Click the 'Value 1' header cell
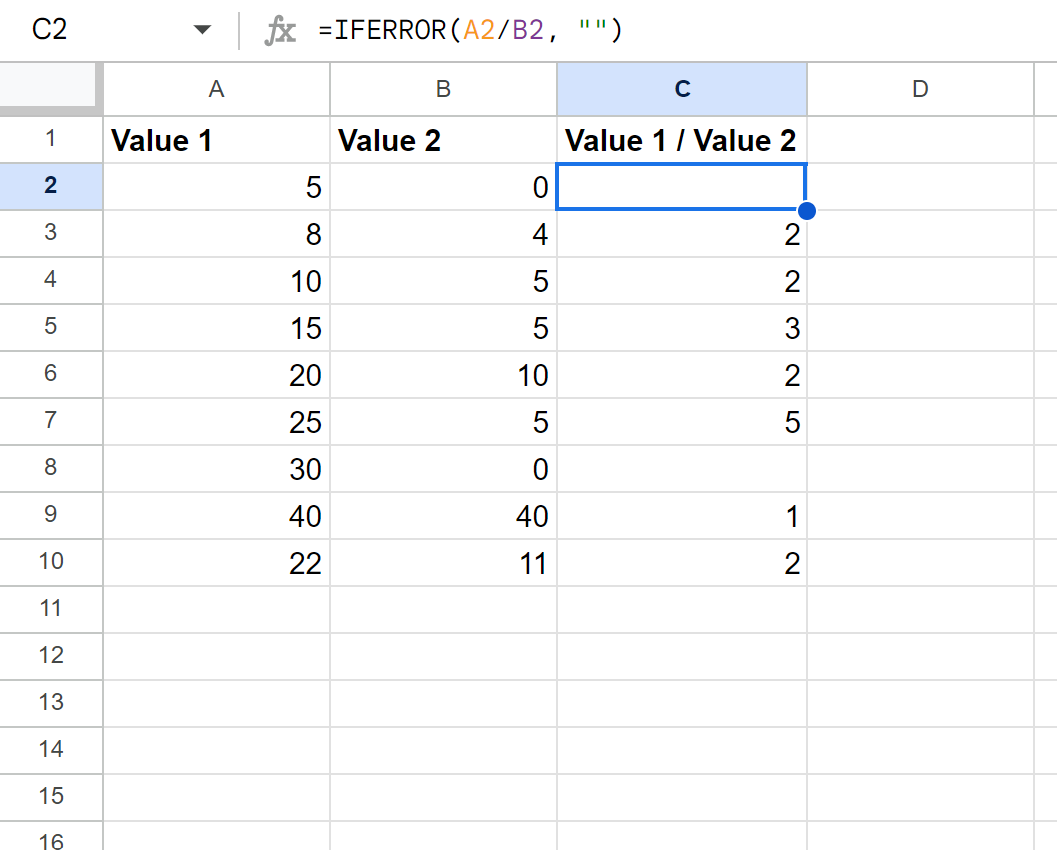1057x850 pixels. click(x=216, y=140)
